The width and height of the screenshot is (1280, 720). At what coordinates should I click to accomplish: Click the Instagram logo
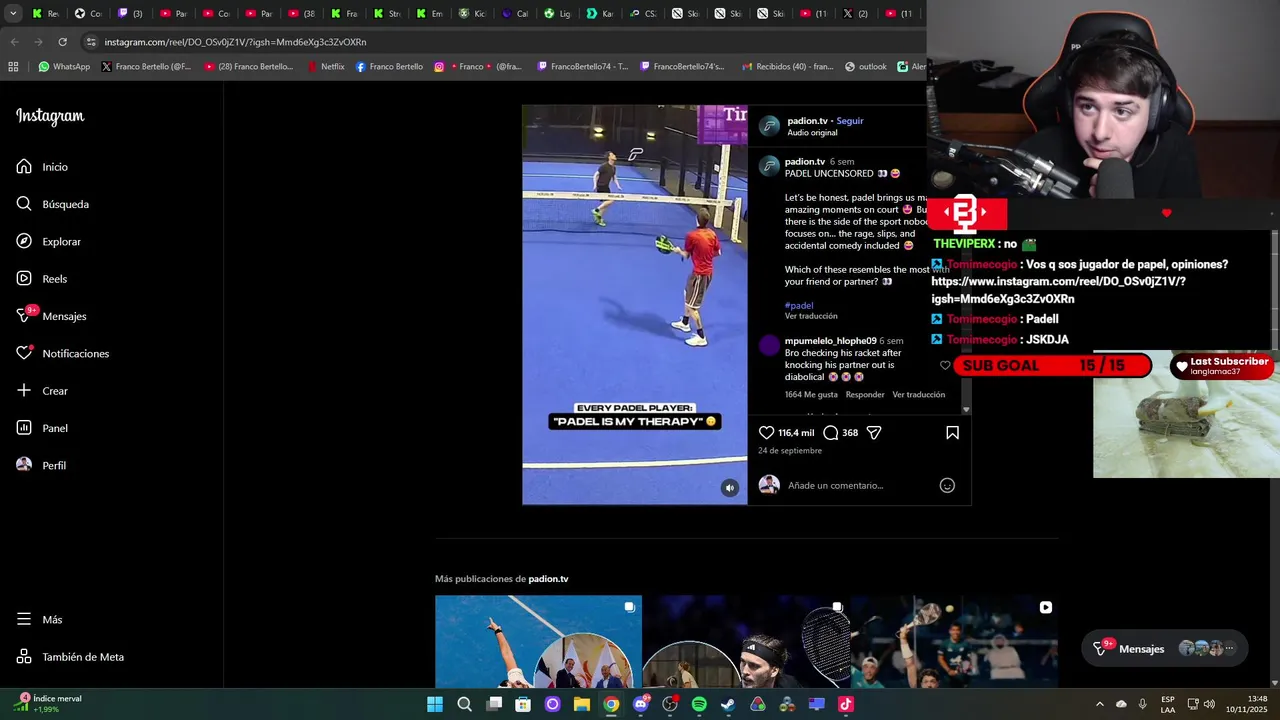[x=50, y=116]
